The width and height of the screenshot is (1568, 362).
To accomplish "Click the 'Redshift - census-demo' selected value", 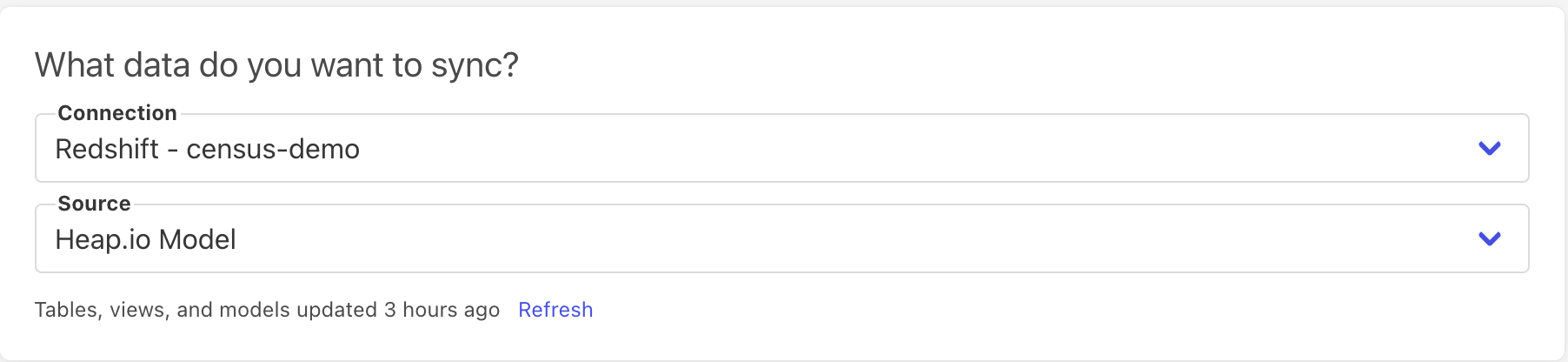I will [x=207, y=150].
